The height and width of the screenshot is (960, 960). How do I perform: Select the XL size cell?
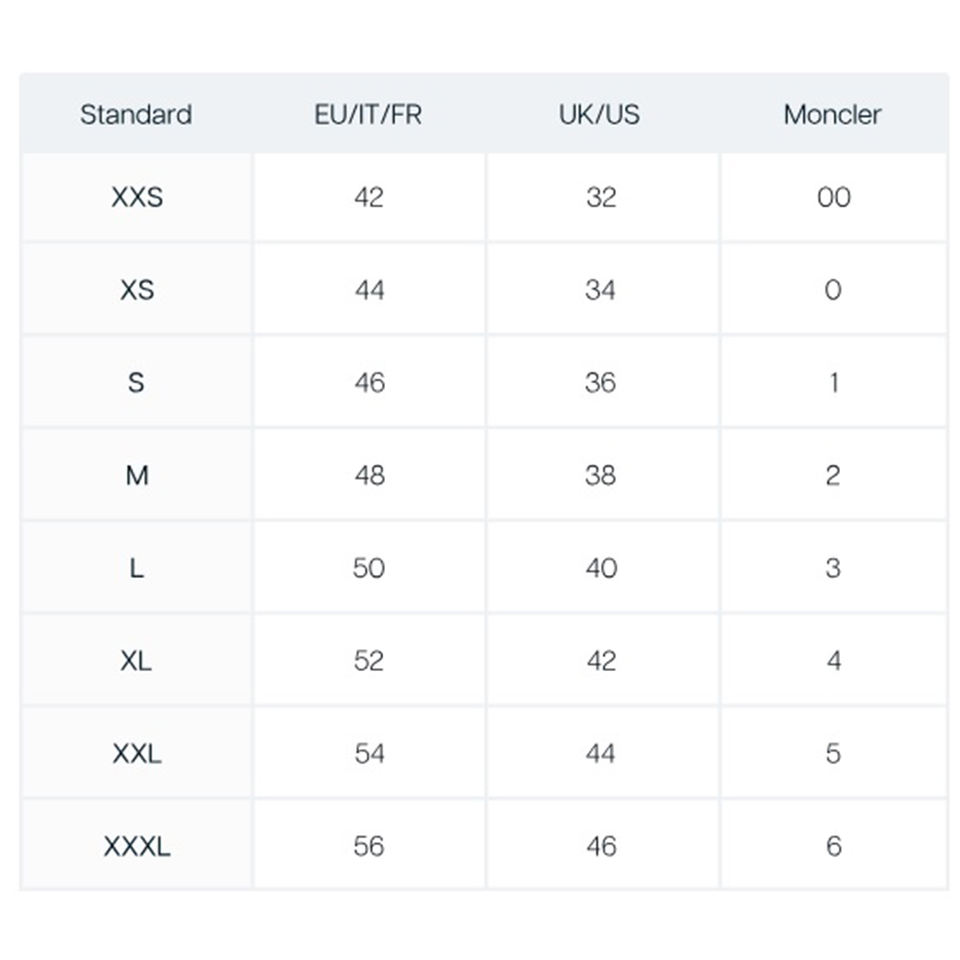(137, 661)
